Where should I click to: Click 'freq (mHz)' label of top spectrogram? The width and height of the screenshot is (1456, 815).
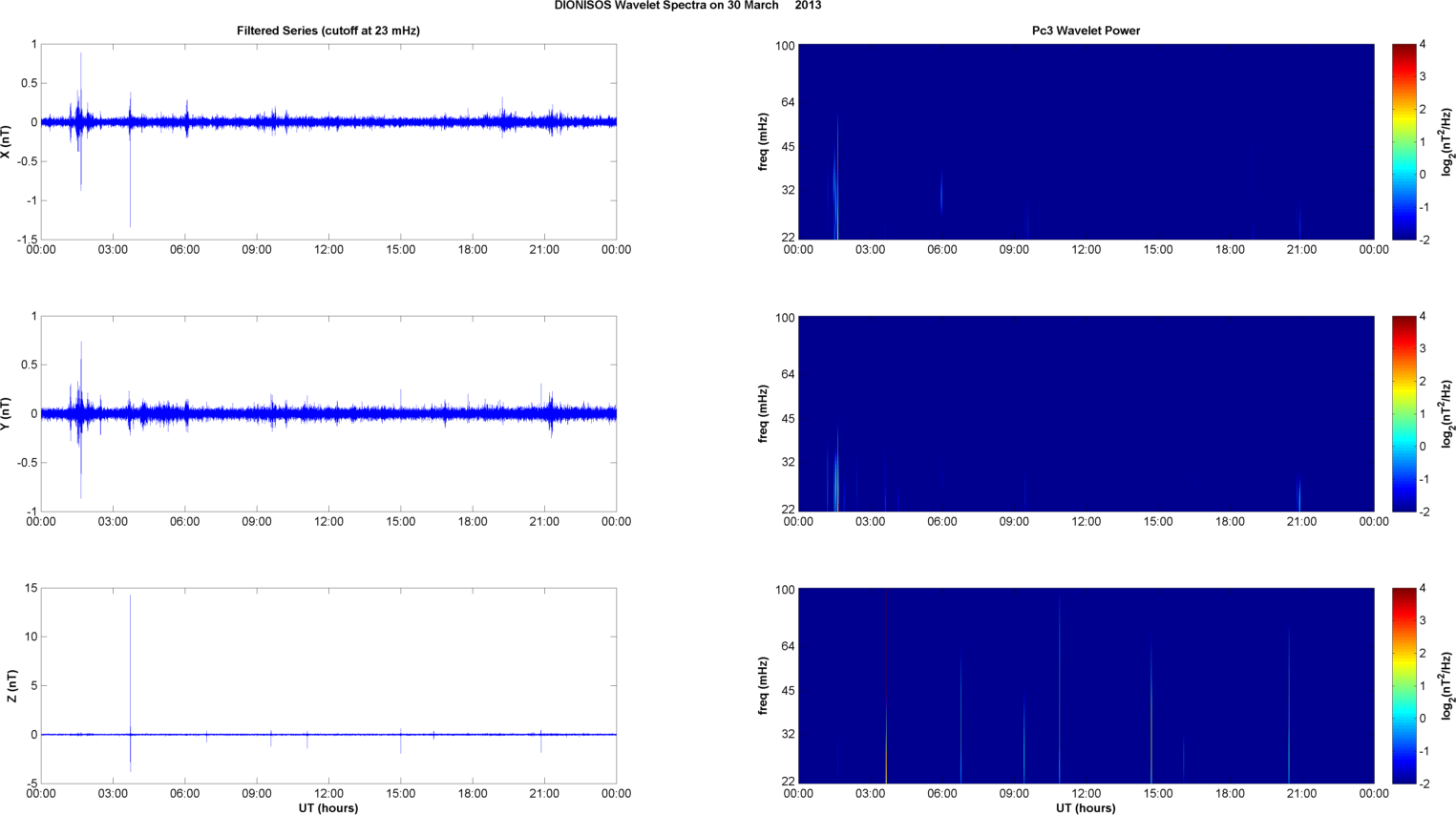pyautogui.click(x=763, y=142)
